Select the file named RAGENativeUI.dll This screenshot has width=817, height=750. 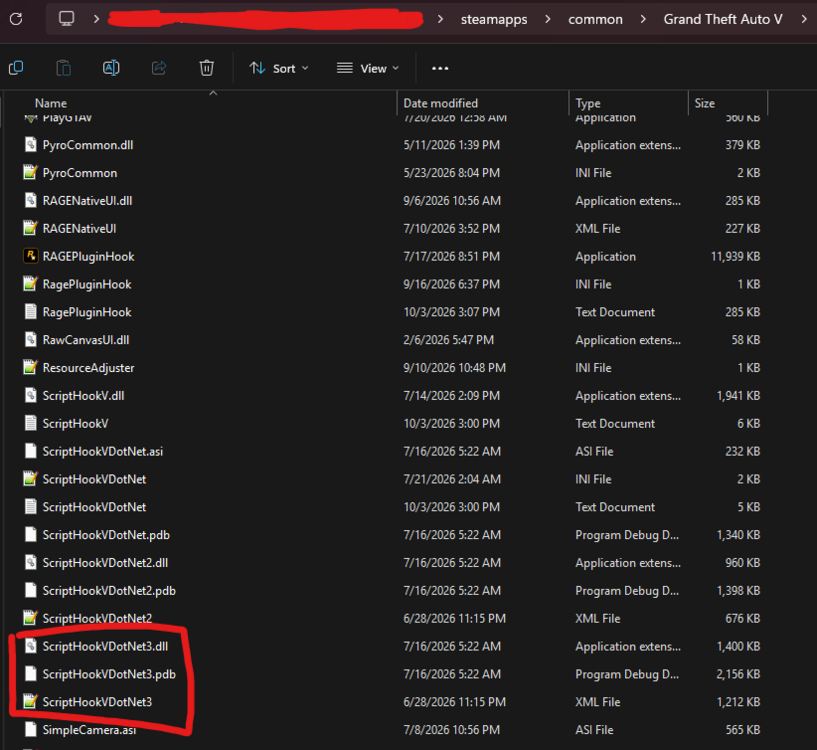tap(88, 201)
